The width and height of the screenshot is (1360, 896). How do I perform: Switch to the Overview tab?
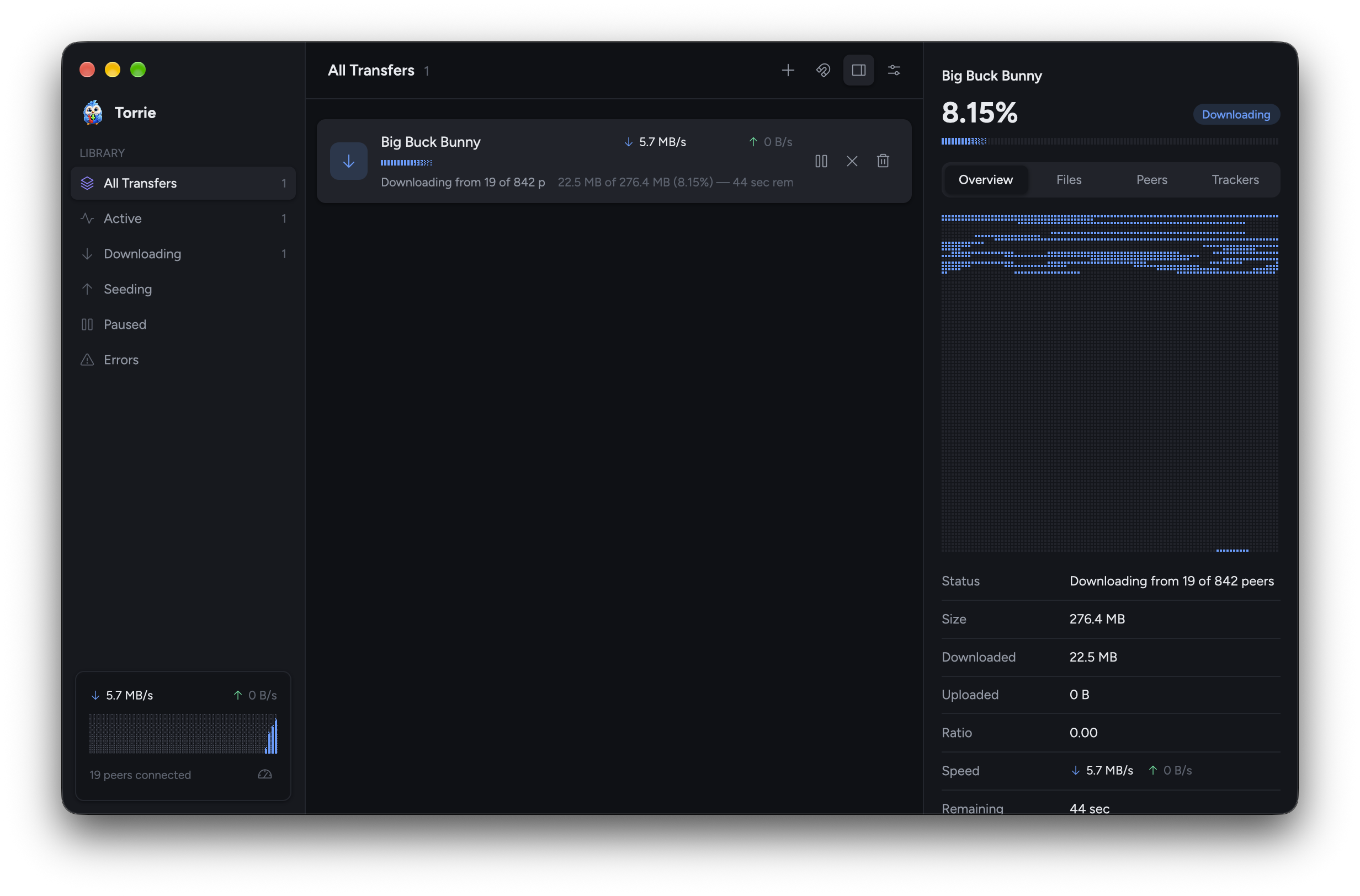pyautogui.click(x=986, y=180)
